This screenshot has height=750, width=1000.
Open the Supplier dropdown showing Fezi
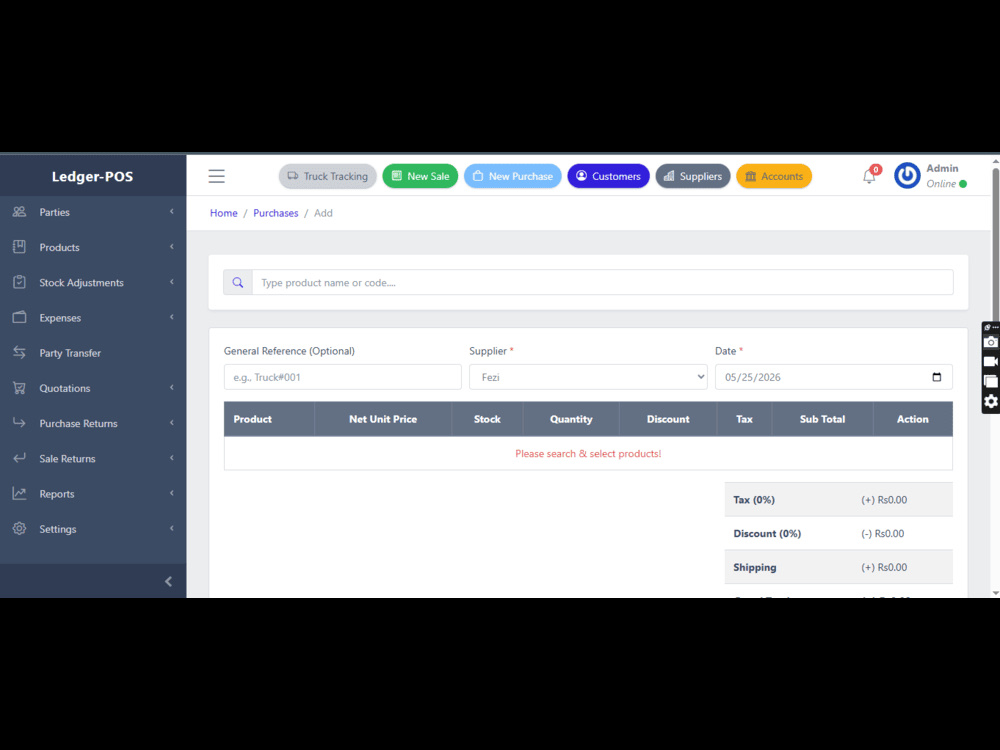point(588,377)
